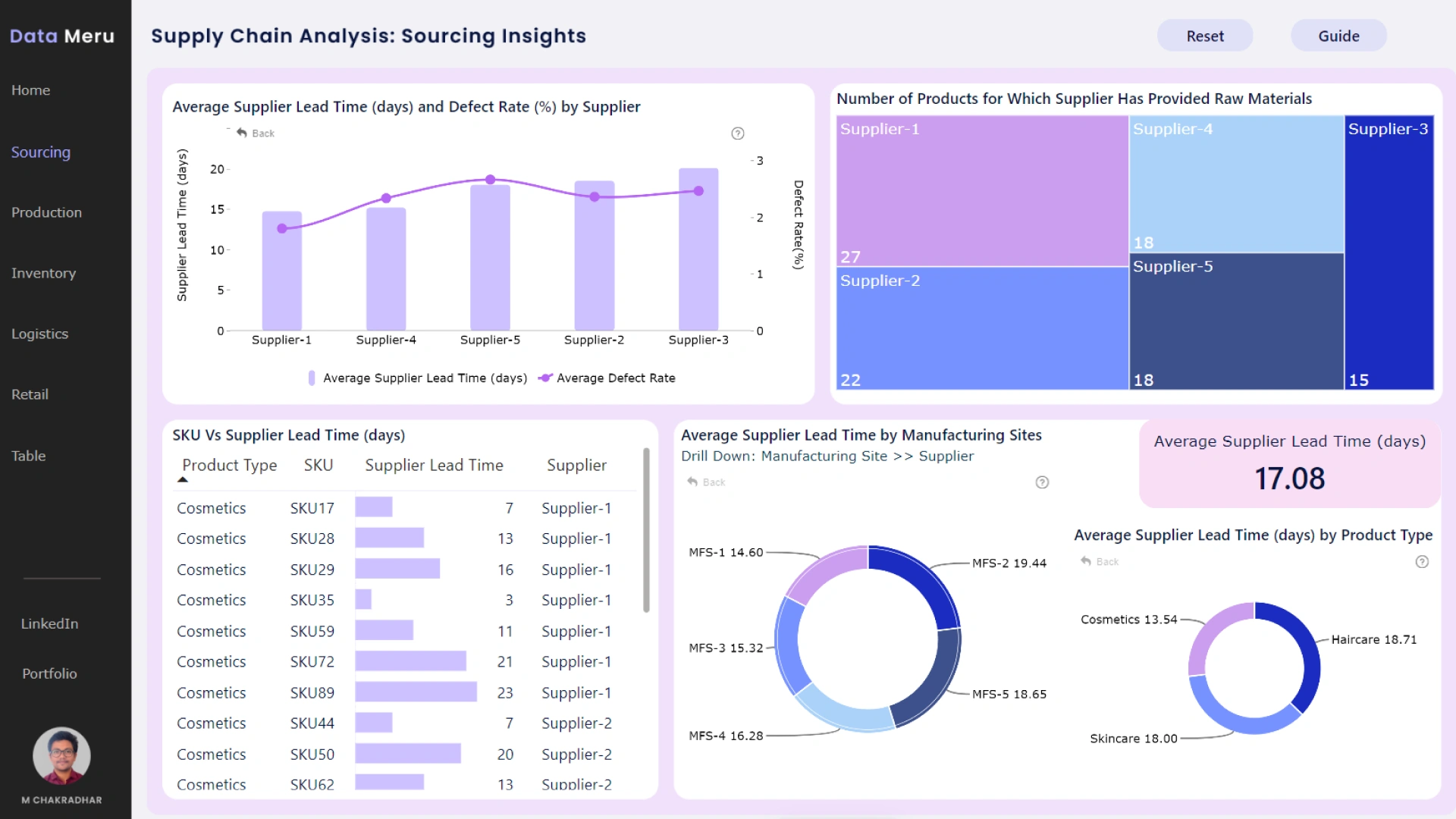1456x819 pixels.
Task: Click Supplier-2 in the SKU50 row
Action: point(576,755)
